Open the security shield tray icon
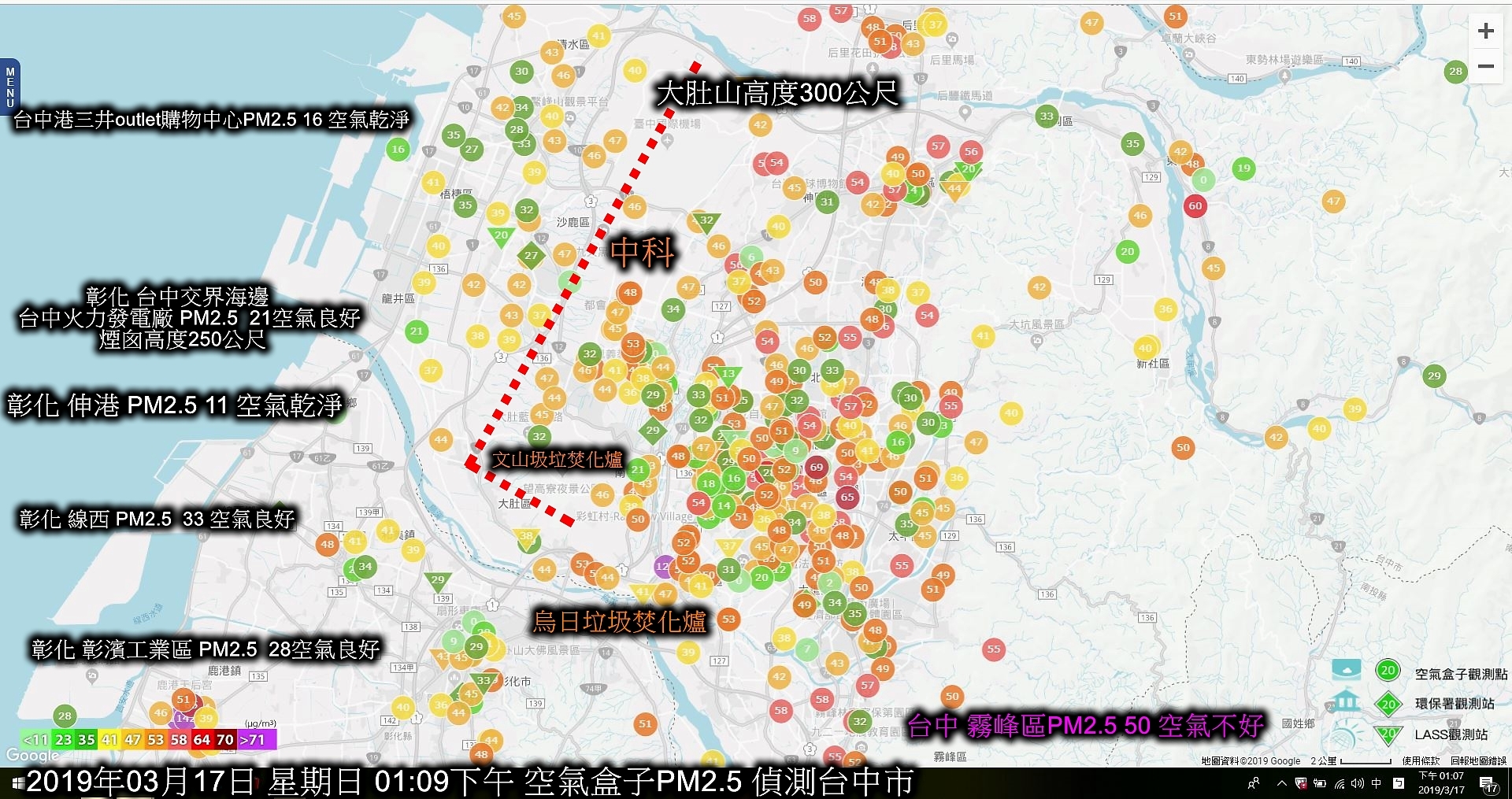The height and width of the screenshot is (799, 1512). (x=1300, y=783)
